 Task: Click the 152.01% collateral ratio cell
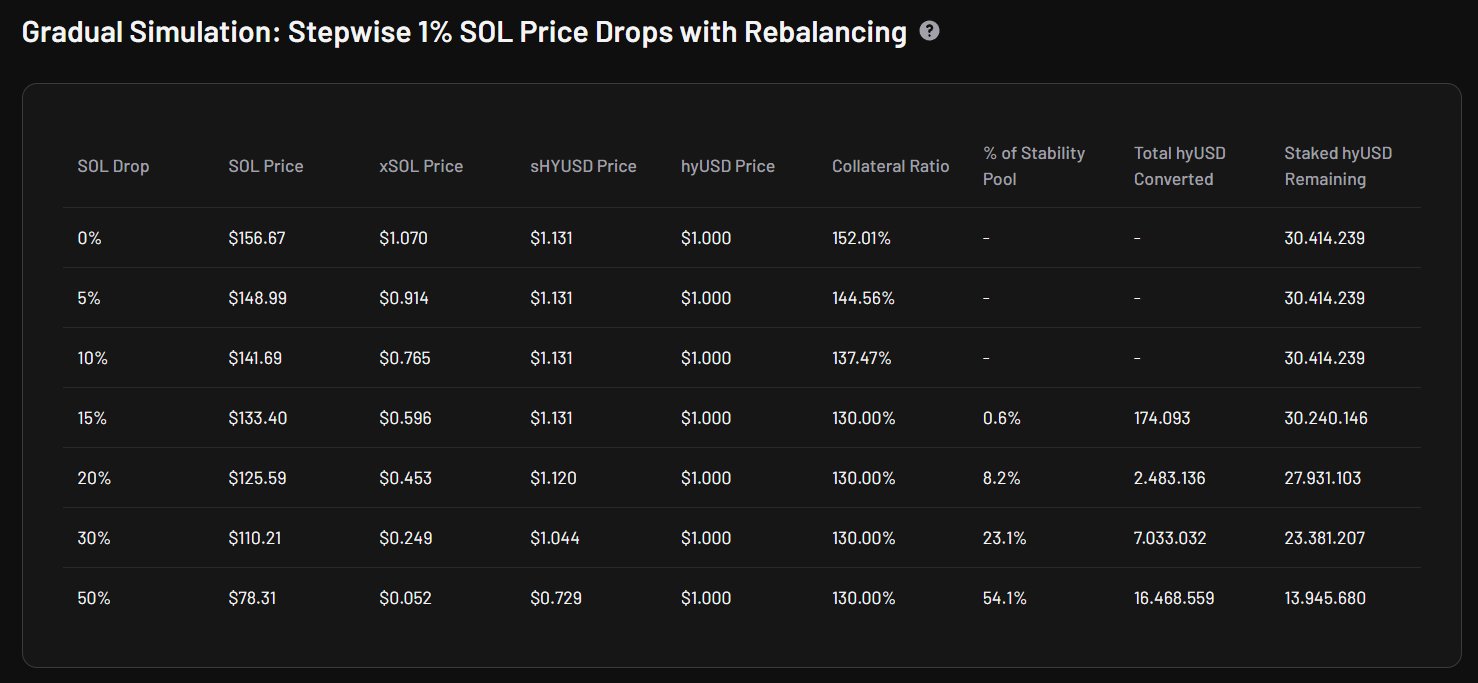click(x=861, y=238)
